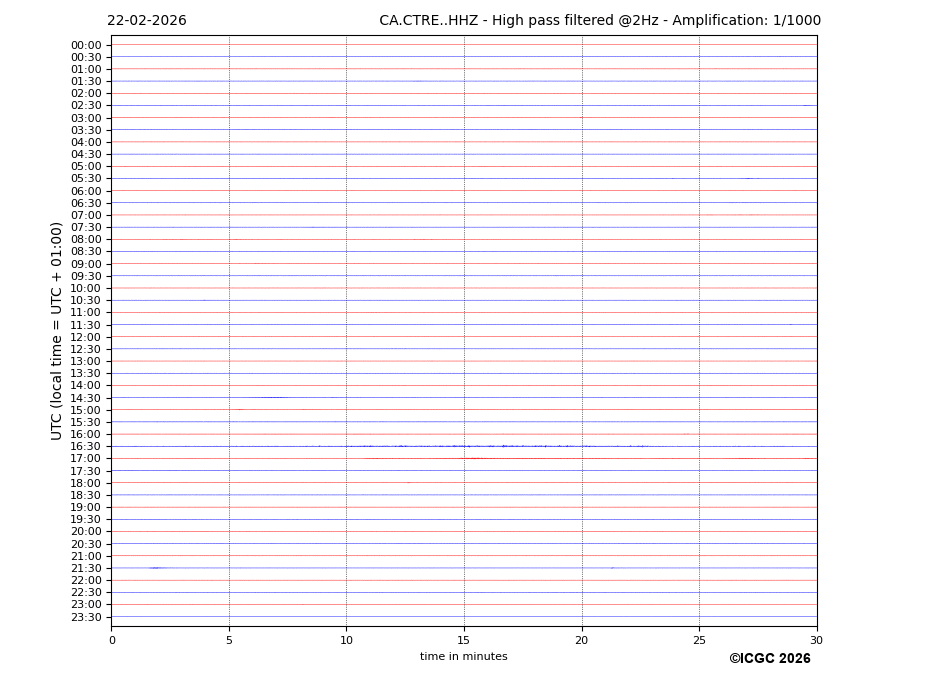Click the date 22-02-2026 in the header
The height and width of the screenshot is (696, 927).
(x=146, y=21)
